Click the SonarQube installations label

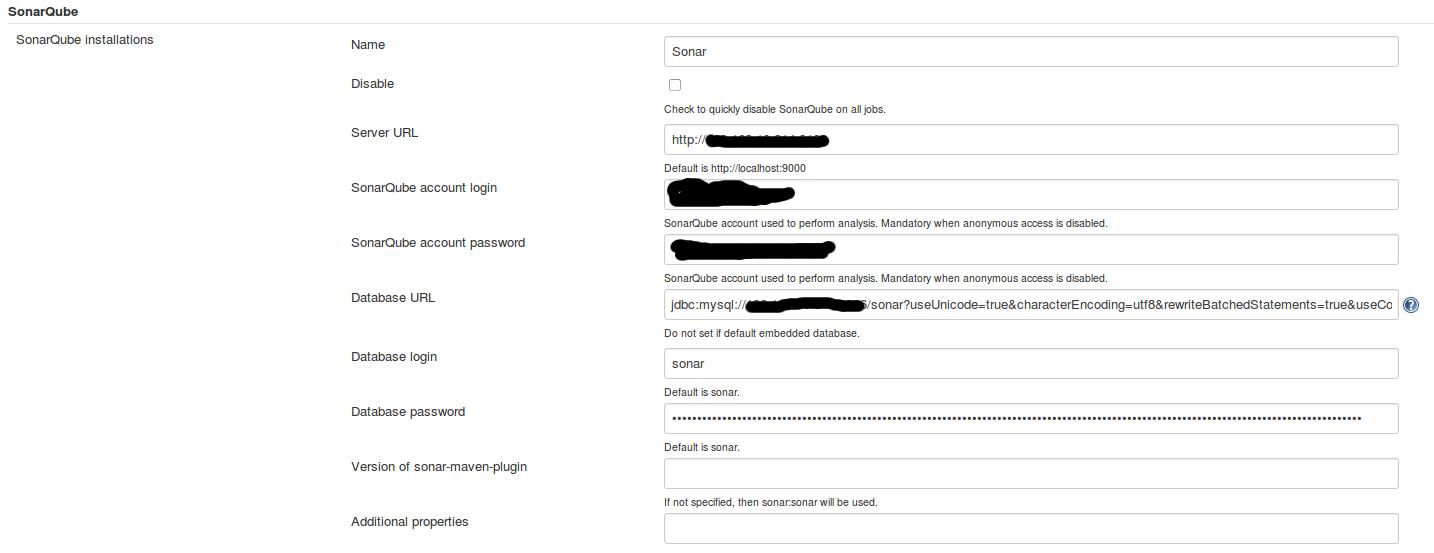pos(85,40)
